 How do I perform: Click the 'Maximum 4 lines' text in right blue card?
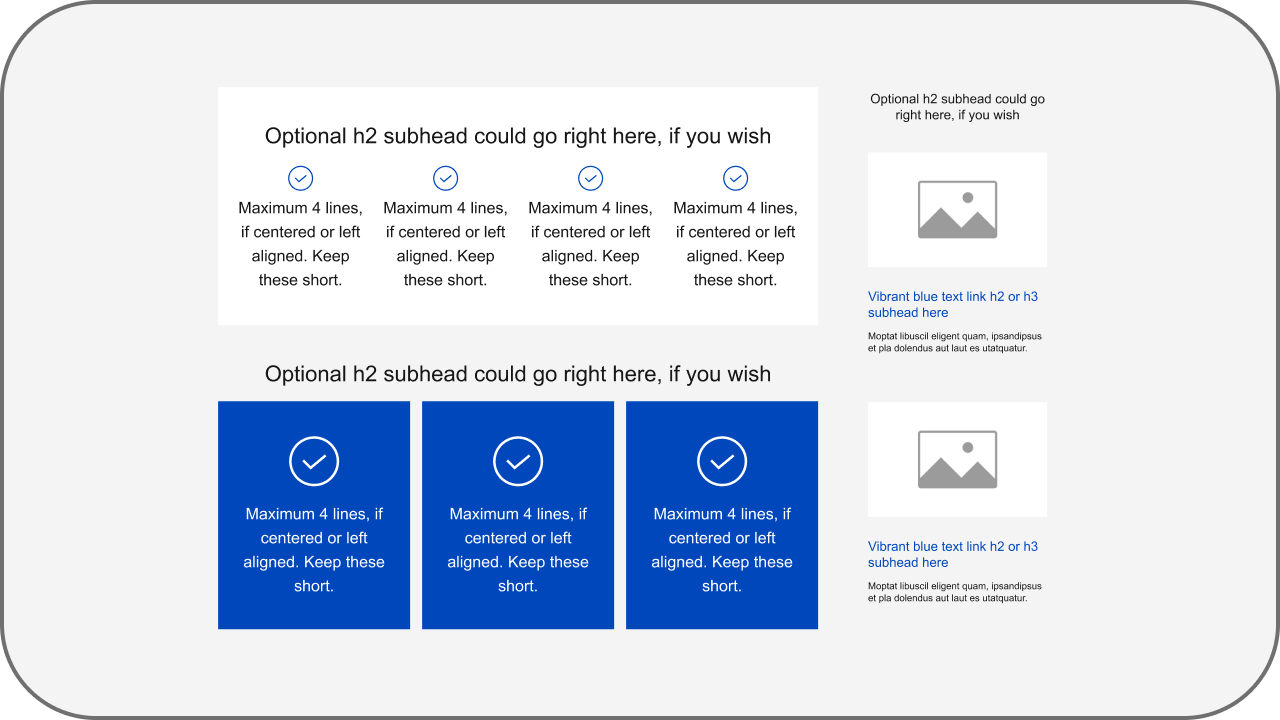(722, 550)
